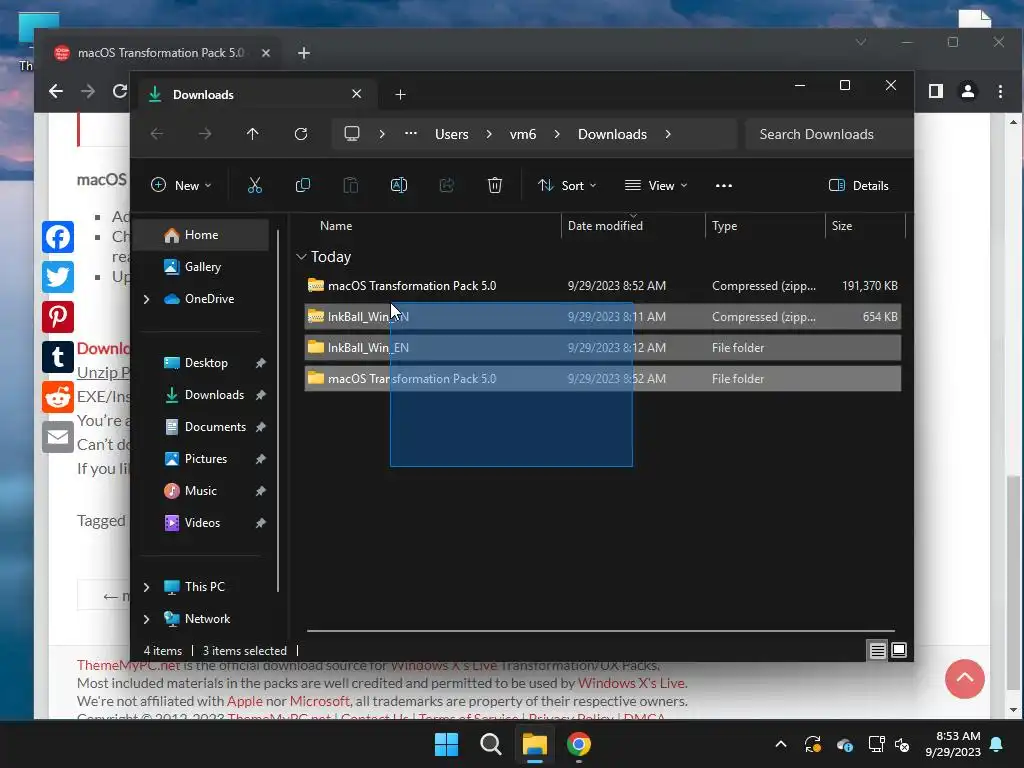Click the Delete trash can icon

pyautogui.click(x=495, y=185)
